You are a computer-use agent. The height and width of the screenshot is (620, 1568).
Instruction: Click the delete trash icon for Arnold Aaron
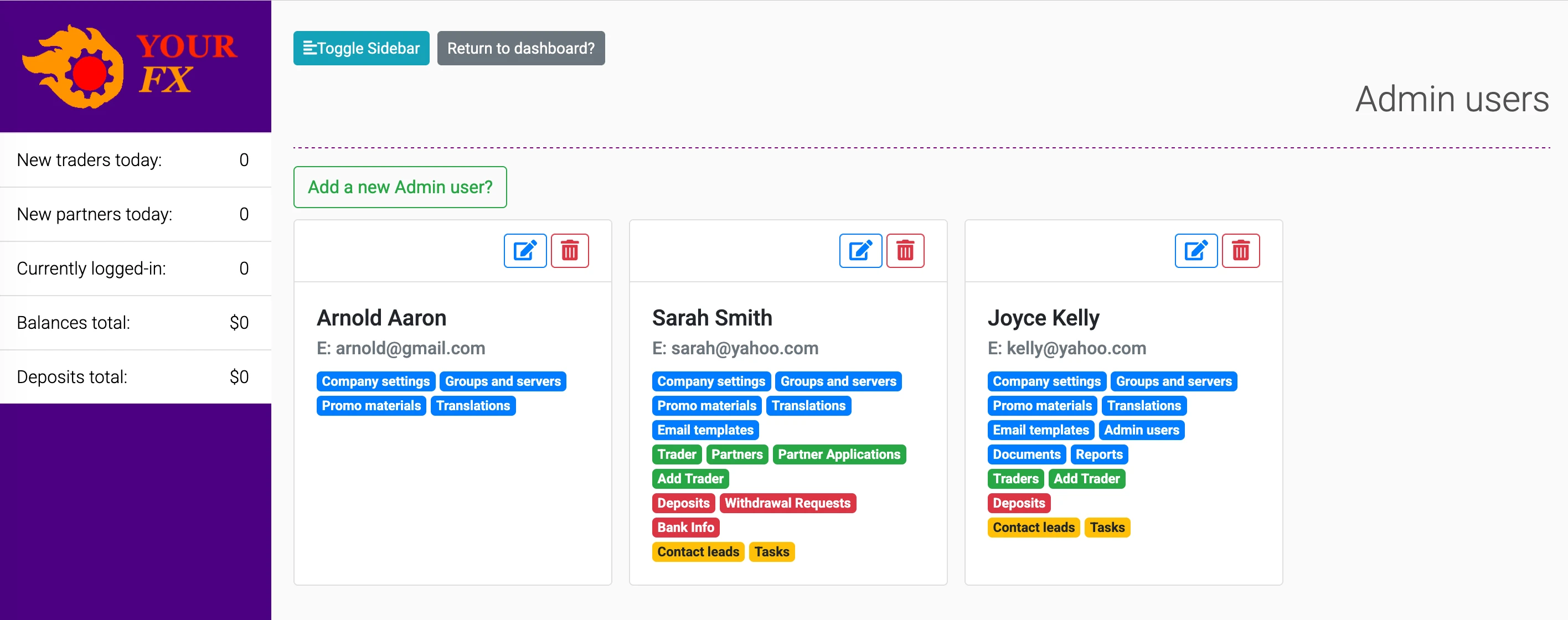coord(569,250)
